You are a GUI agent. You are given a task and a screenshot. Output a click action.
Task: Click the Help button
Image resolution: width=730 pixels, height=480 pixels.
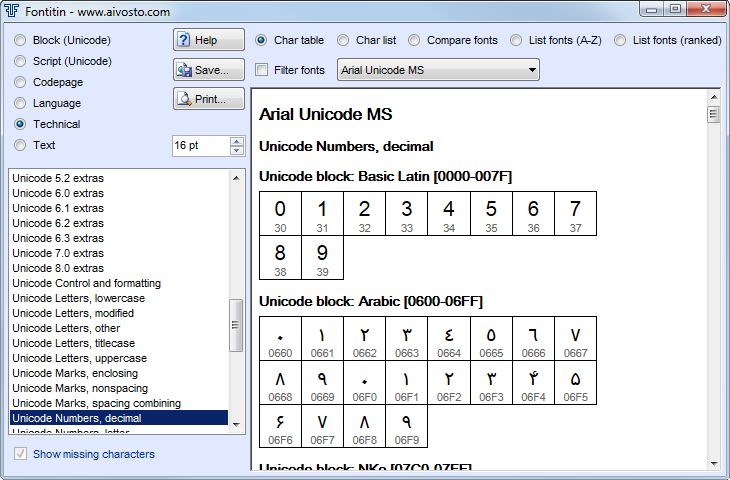209,40
